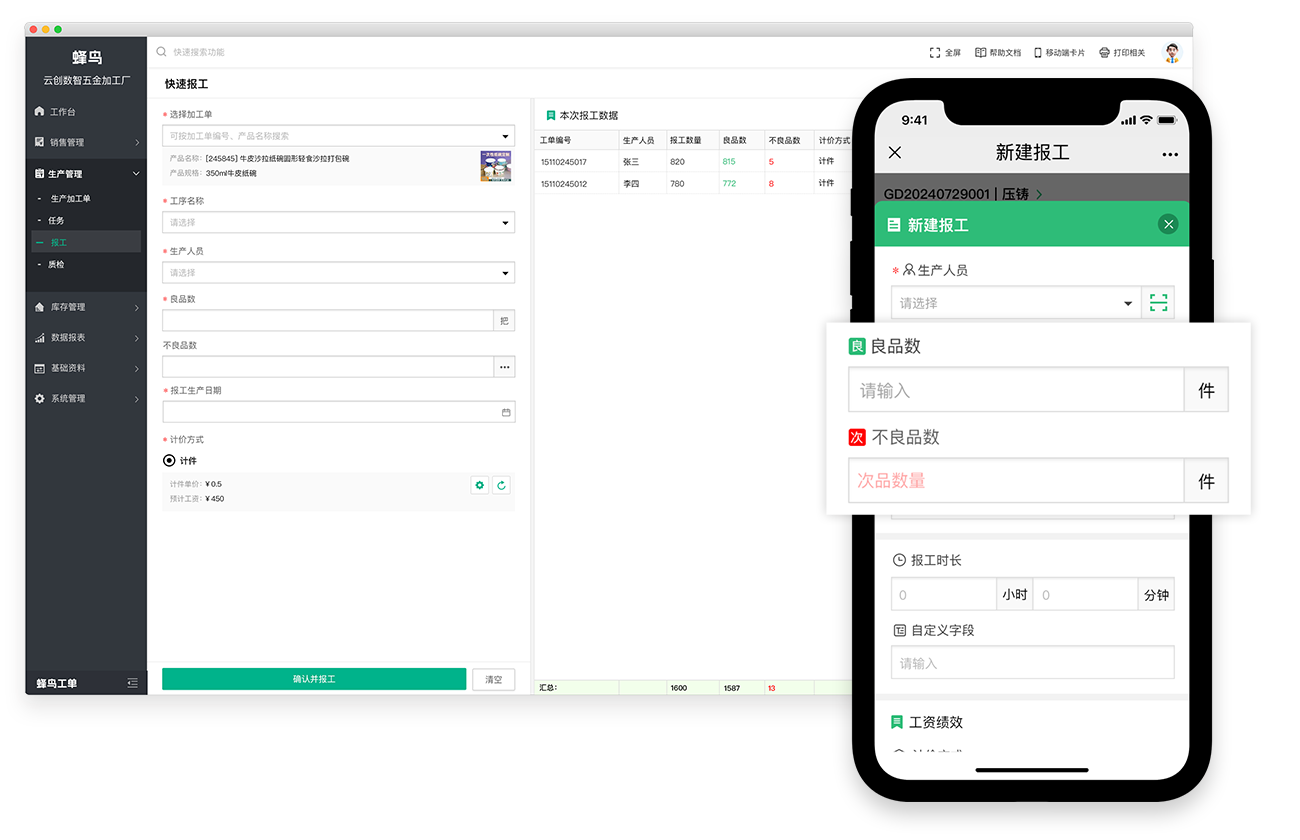Open the help docs (帮助文档) icon
This screenshot has width=1300, height=840.
pos(980,53)
